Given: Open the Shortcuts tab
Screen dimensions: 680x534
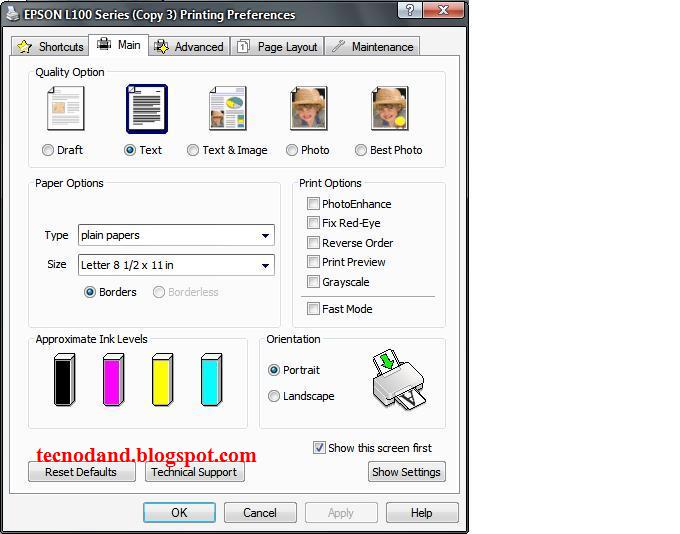Looking at the screenshot, I should click(x=50, y=46).
